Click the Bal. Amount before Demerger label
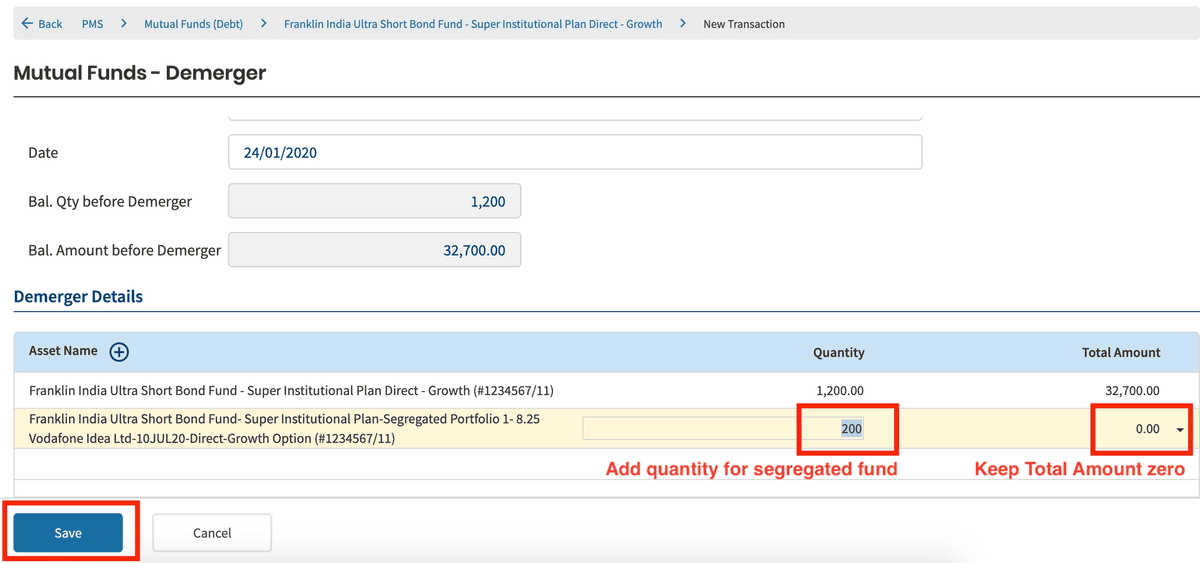Image resolution: width=1200 pixels, height=563 pixels. coord(125,250)
